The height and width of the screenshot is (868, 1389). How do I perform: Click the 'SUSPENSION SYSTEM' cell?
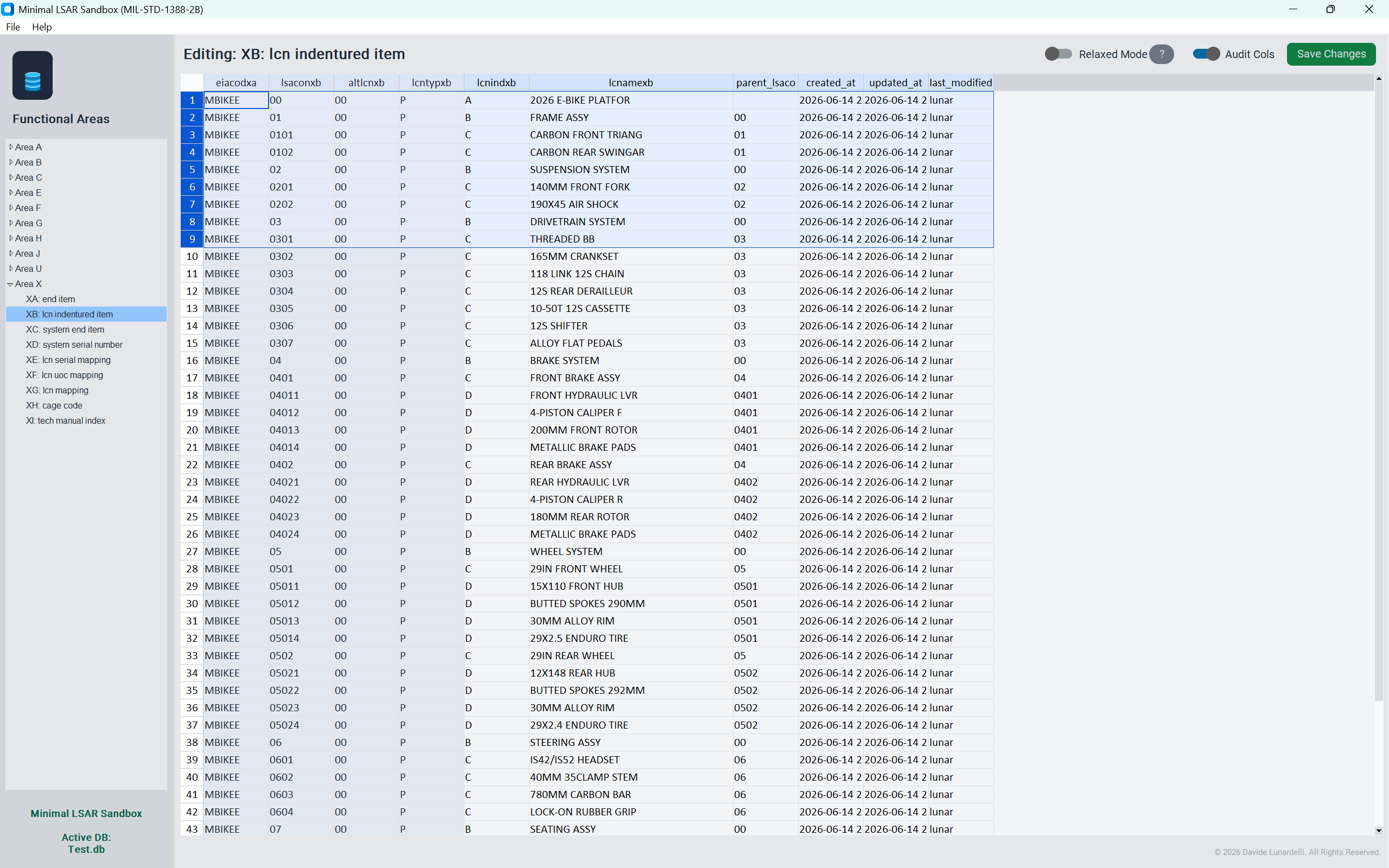tap(631, 169)
